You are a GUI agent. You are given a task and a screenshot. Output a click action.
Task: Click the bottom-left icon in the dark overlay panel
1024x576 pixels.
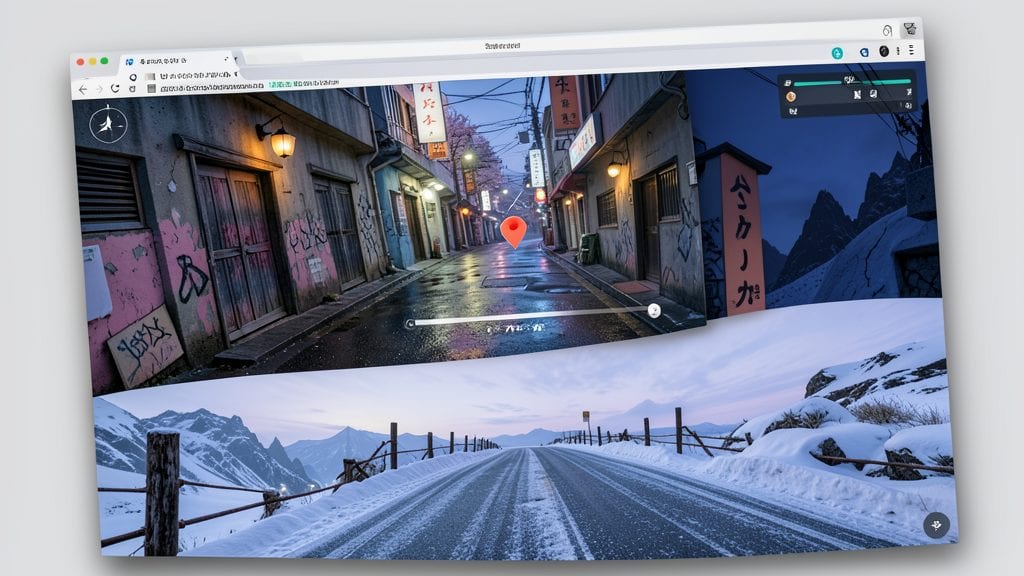[x=793, y=111]
